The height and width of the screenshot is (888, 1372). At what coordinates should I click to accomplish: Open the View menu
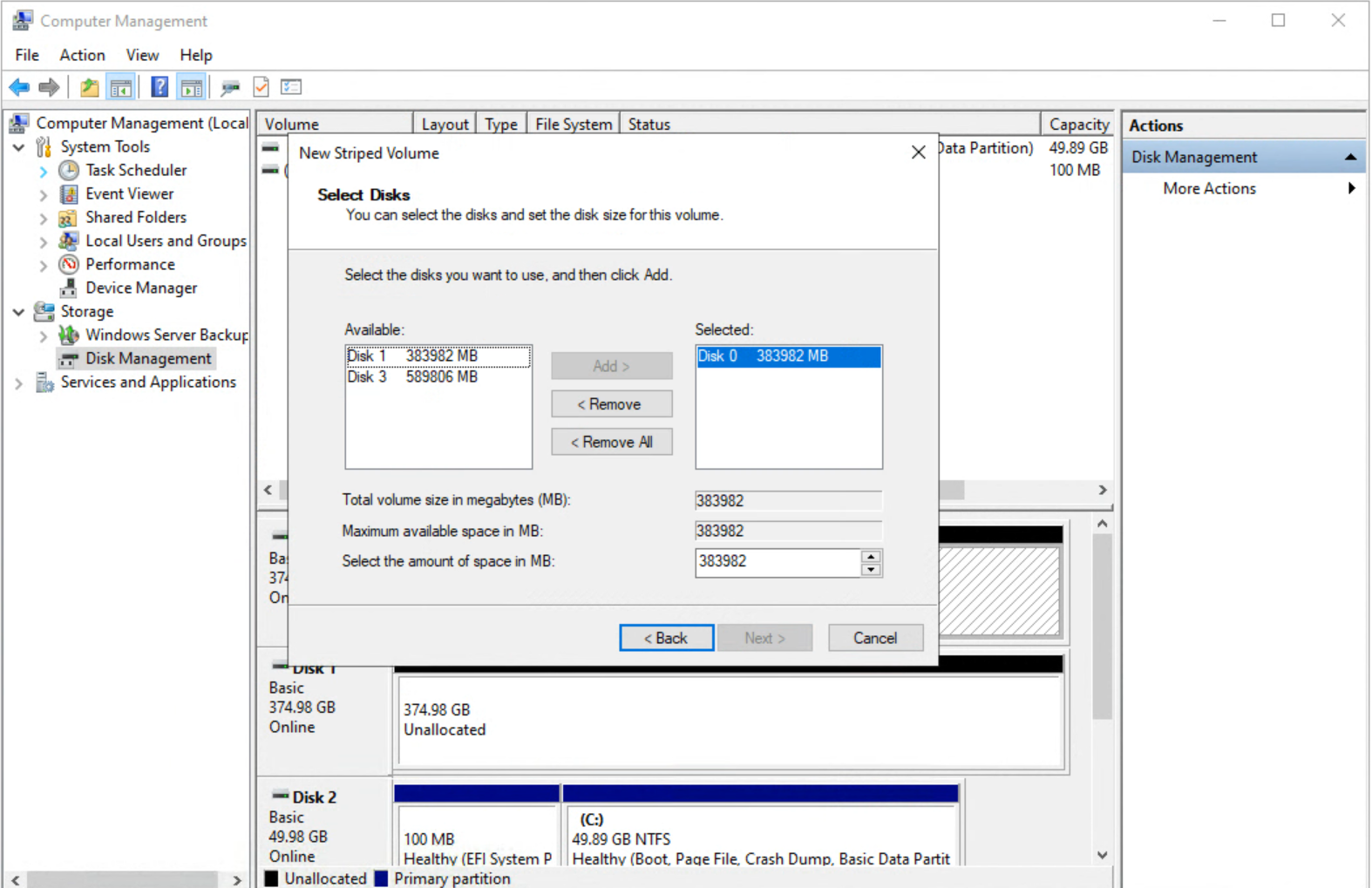[x=142, y=55]
